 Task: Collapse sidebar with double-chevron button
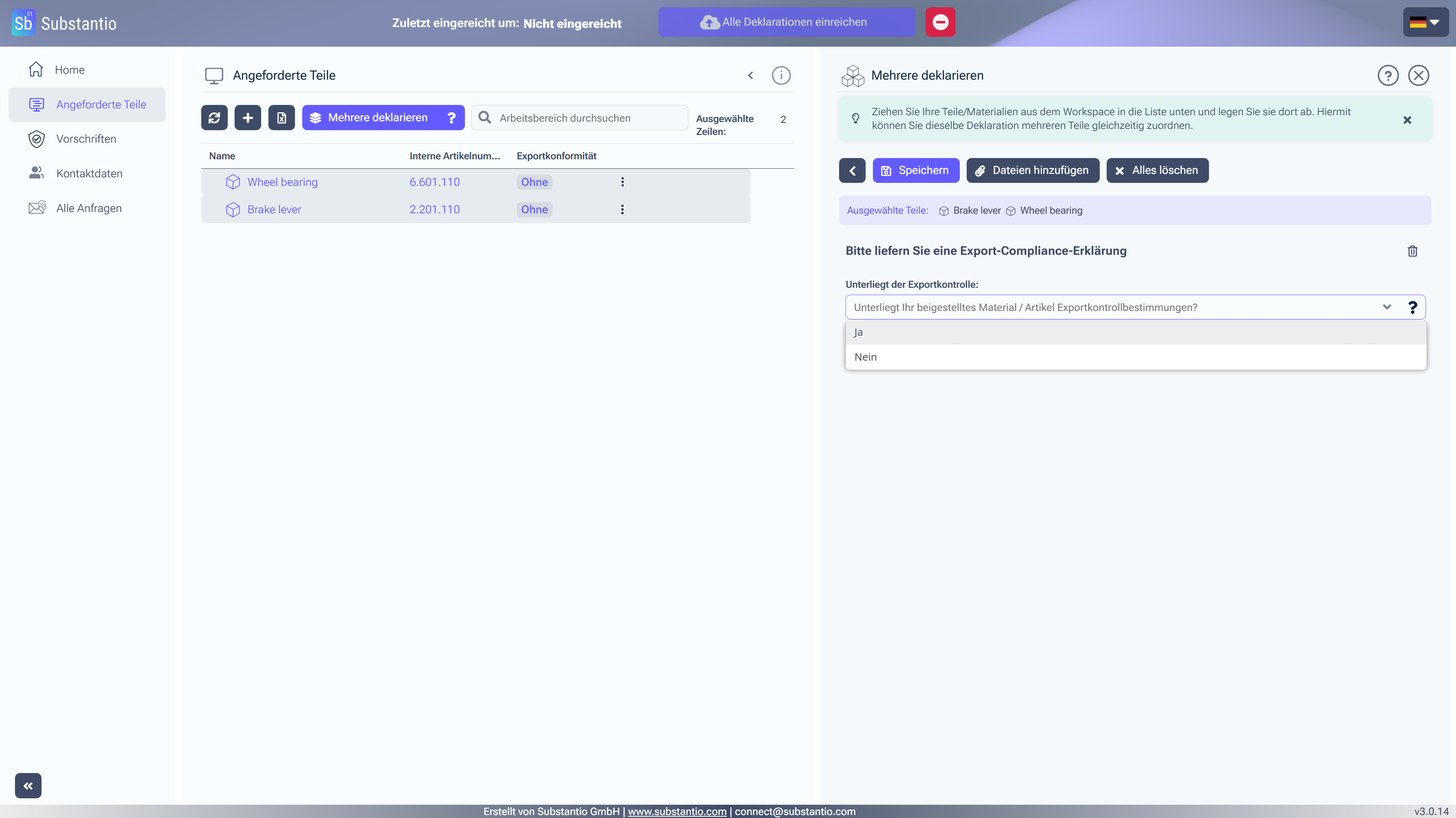28,785
